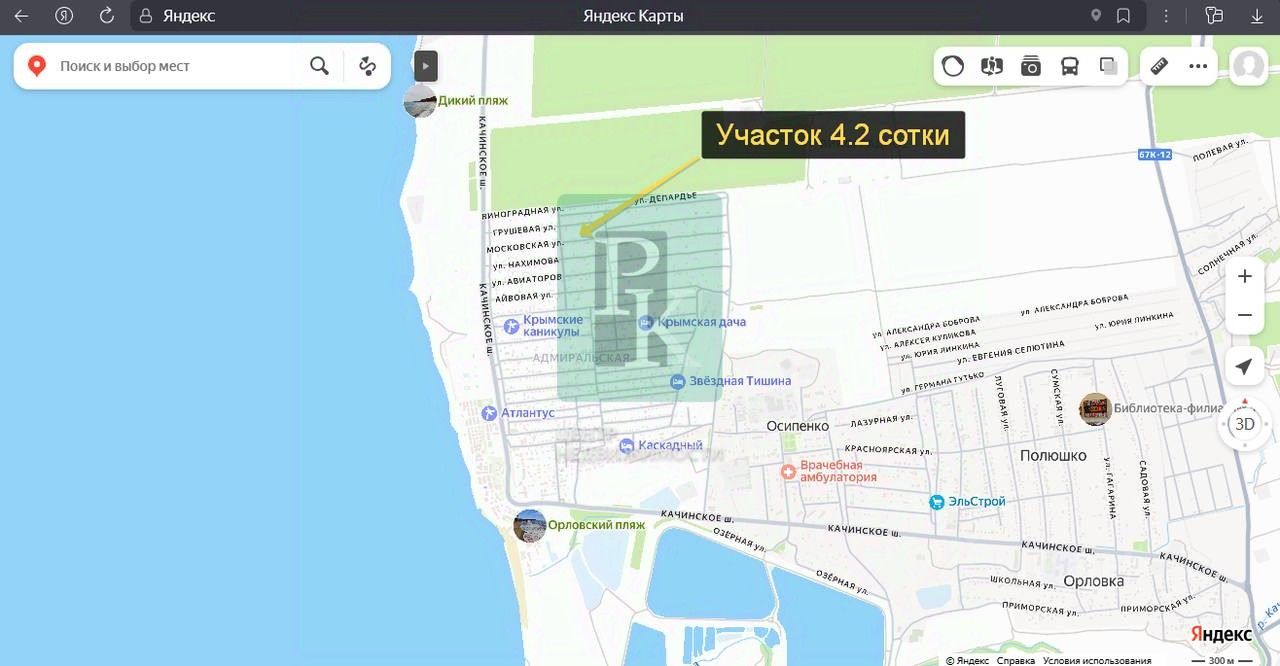
Task: Zoom out with the minus button
Action: (x=1244, y=315)
